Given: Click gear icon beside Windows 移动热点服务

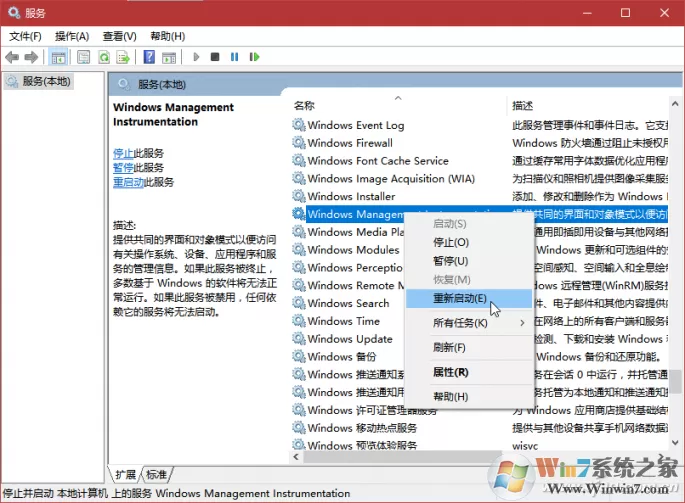Looking at the screenshot, I should [299, 428].
